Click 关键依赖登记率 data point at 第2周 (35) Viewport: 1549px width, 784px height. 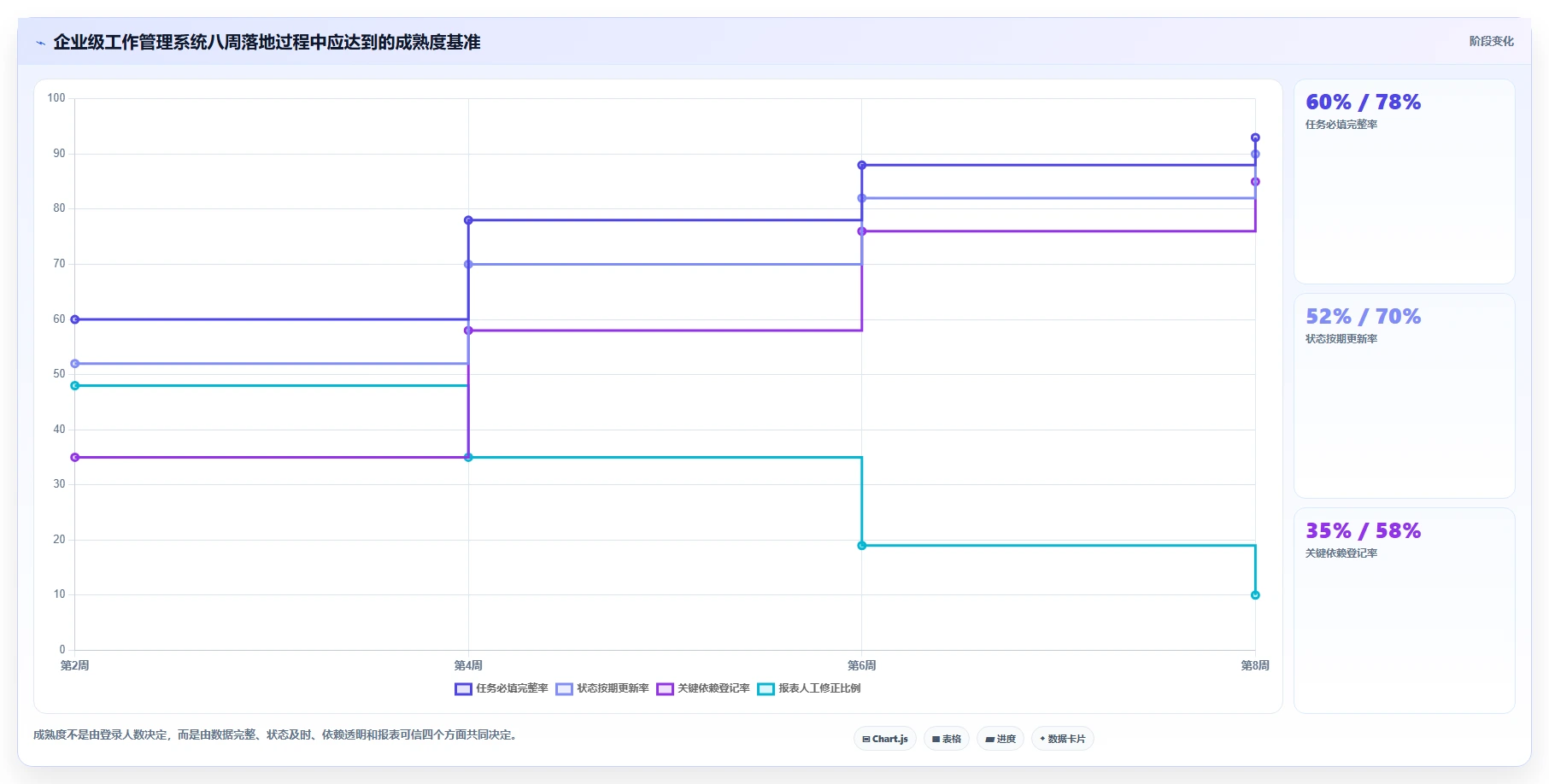75,458
